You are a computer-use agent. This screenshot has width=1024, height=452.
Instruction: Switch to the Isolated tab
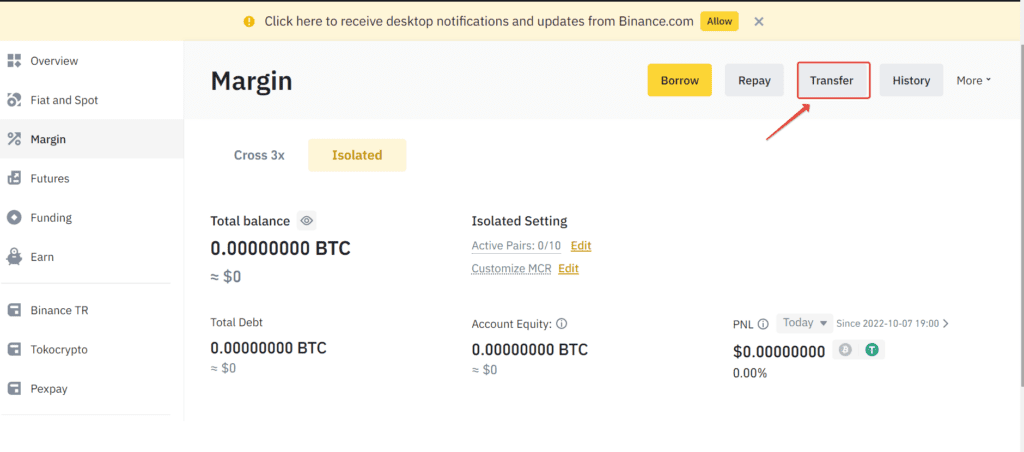tap(357, 155)
